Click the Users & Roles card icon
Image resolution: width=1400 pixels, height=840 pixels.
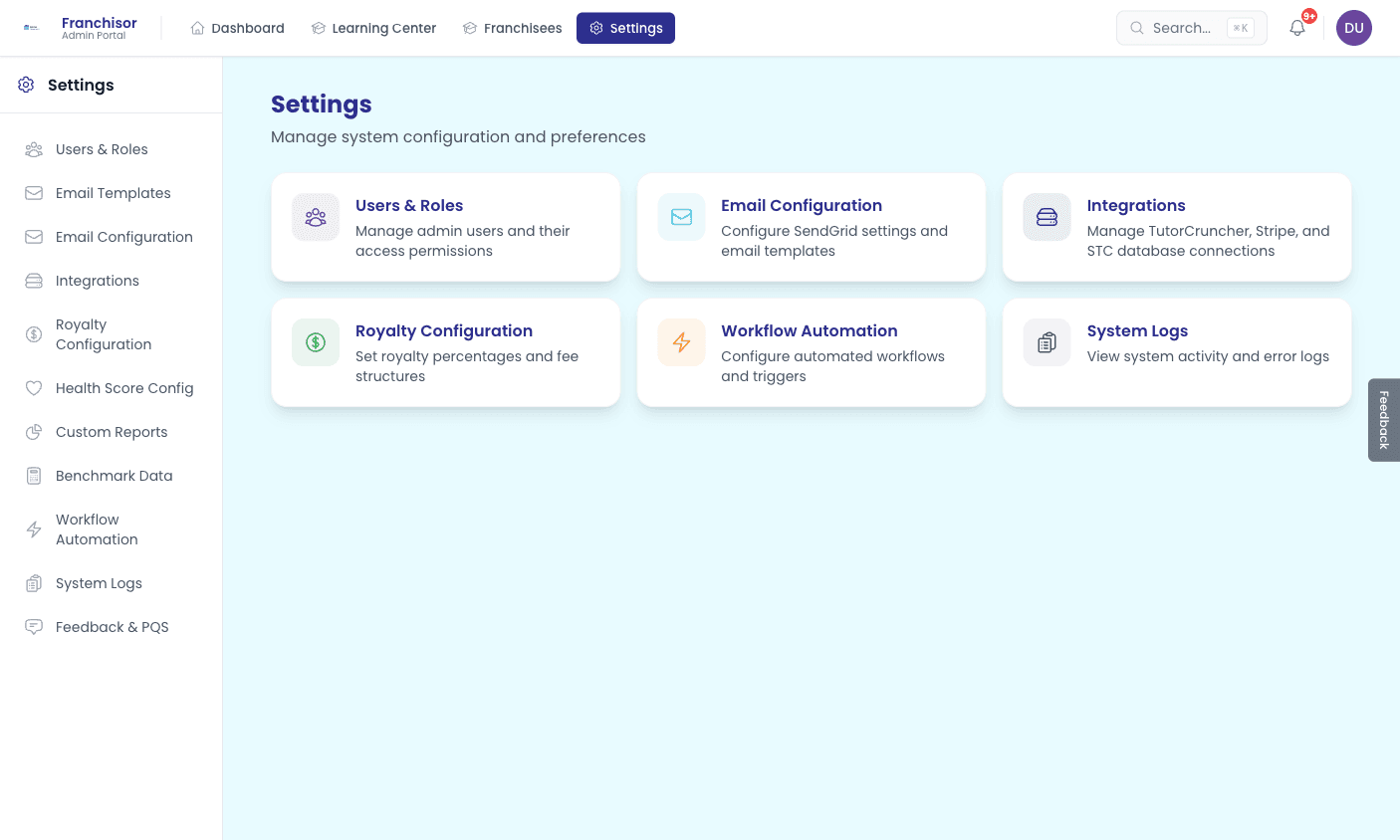click(316, 217)
